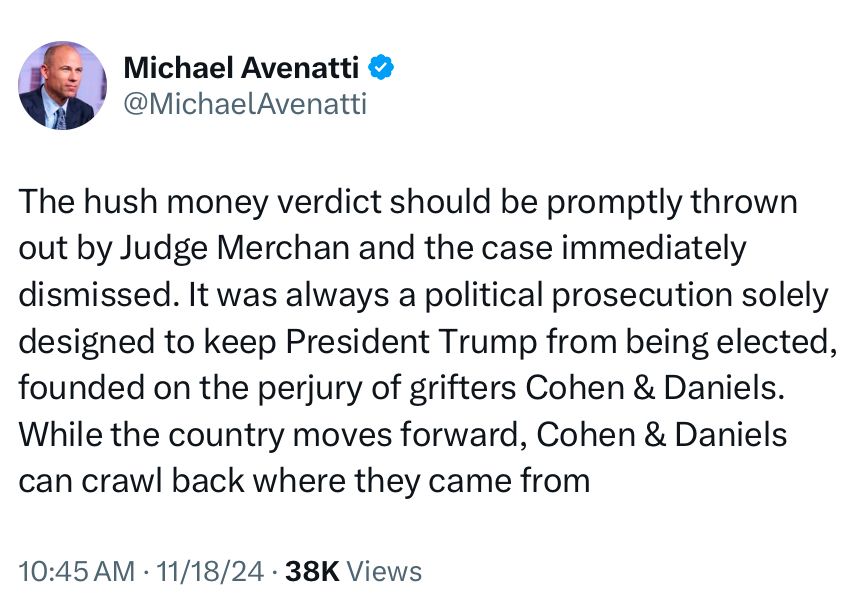Click the word 'dismissed' in the tweet
Viewport: 864px width, 607px height.
click(95, 295)
